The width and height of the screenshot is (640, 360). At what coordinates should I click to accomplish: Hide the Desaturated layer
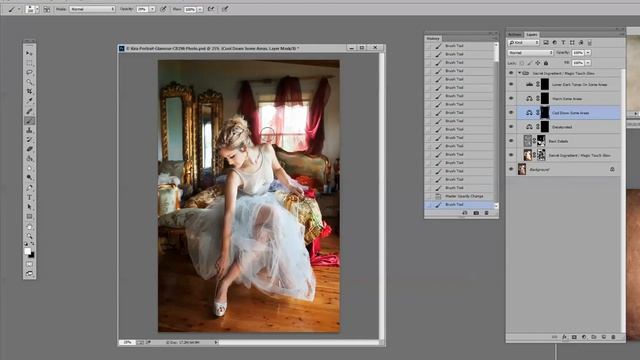coord(511,127)
